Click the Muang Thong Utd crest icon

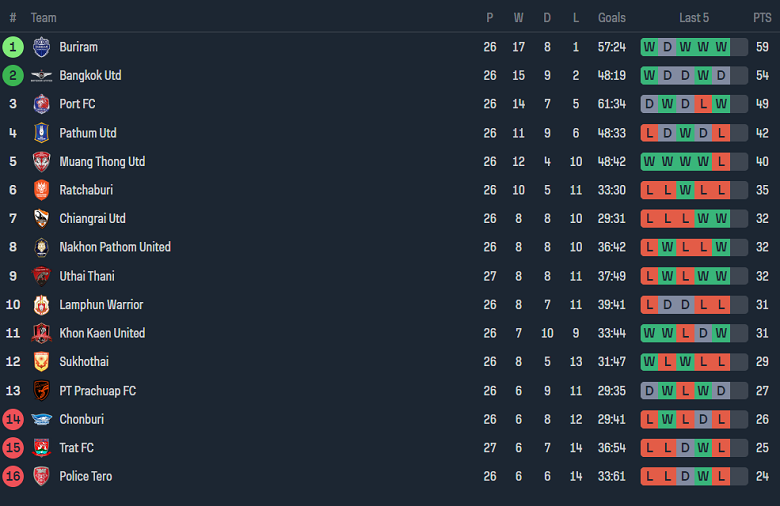coord(41,162)
